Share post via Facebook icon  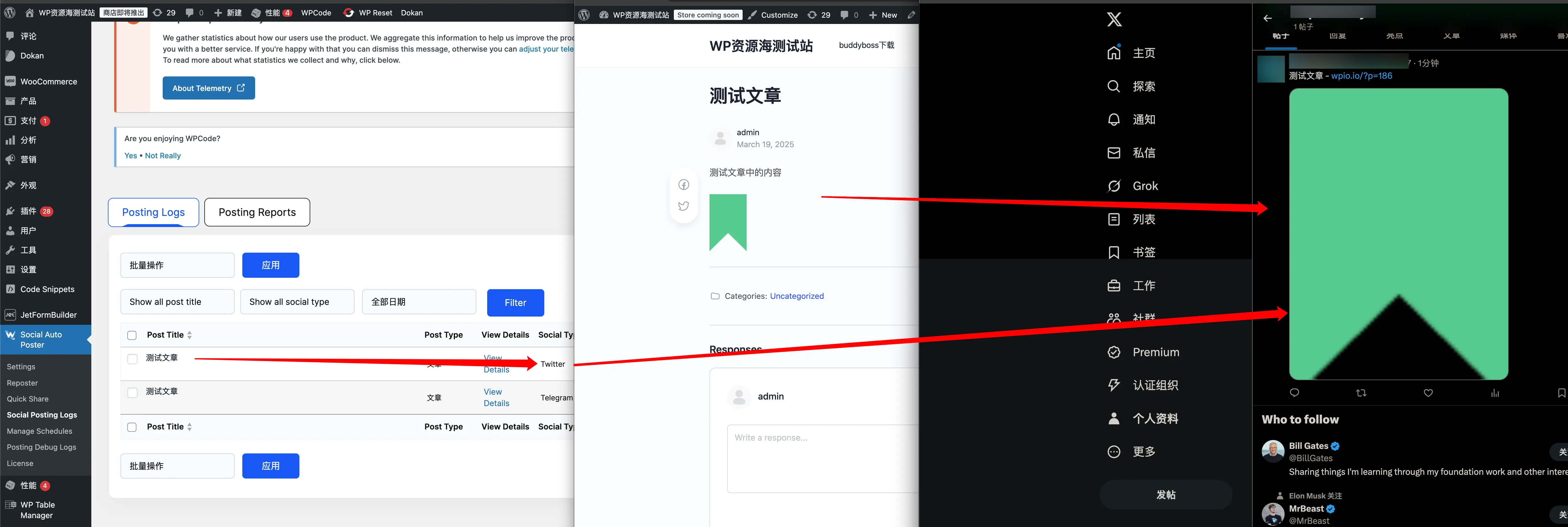[684, 185]
